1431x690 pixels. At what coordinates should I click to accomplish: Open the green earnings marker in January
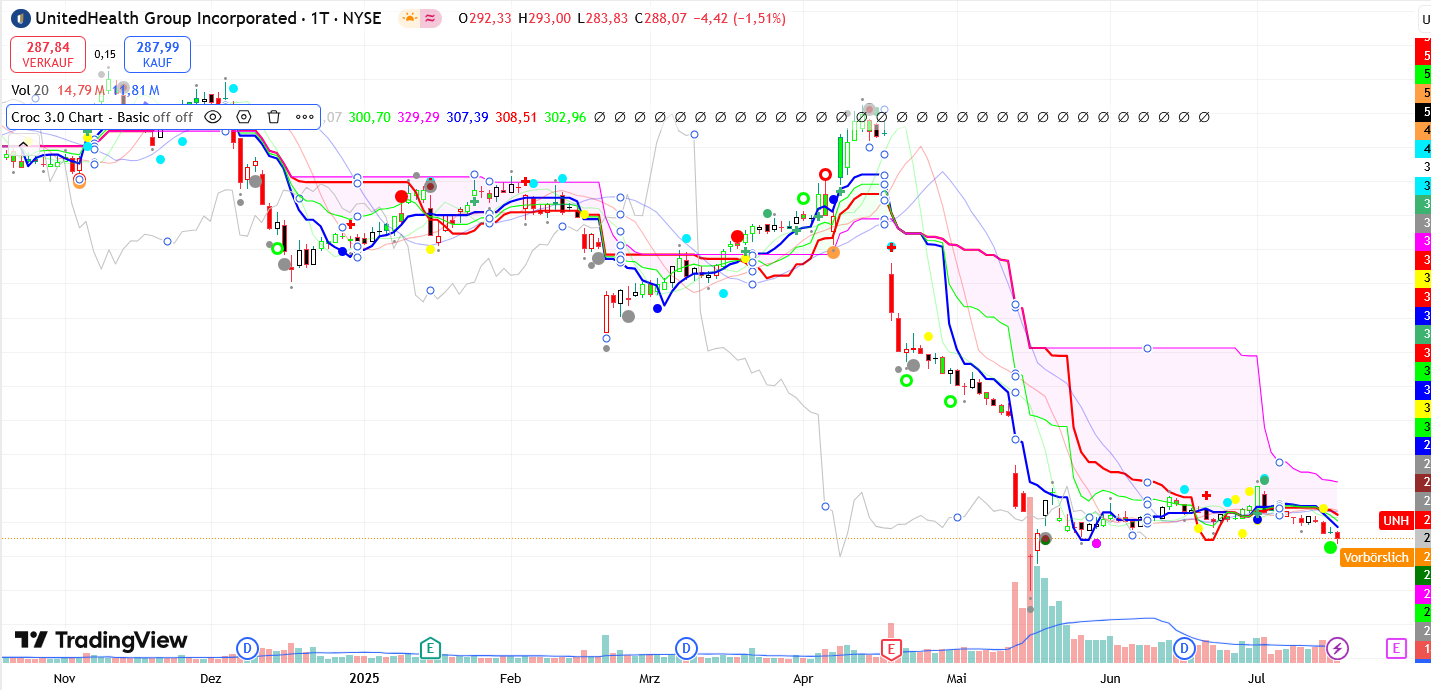430,649
